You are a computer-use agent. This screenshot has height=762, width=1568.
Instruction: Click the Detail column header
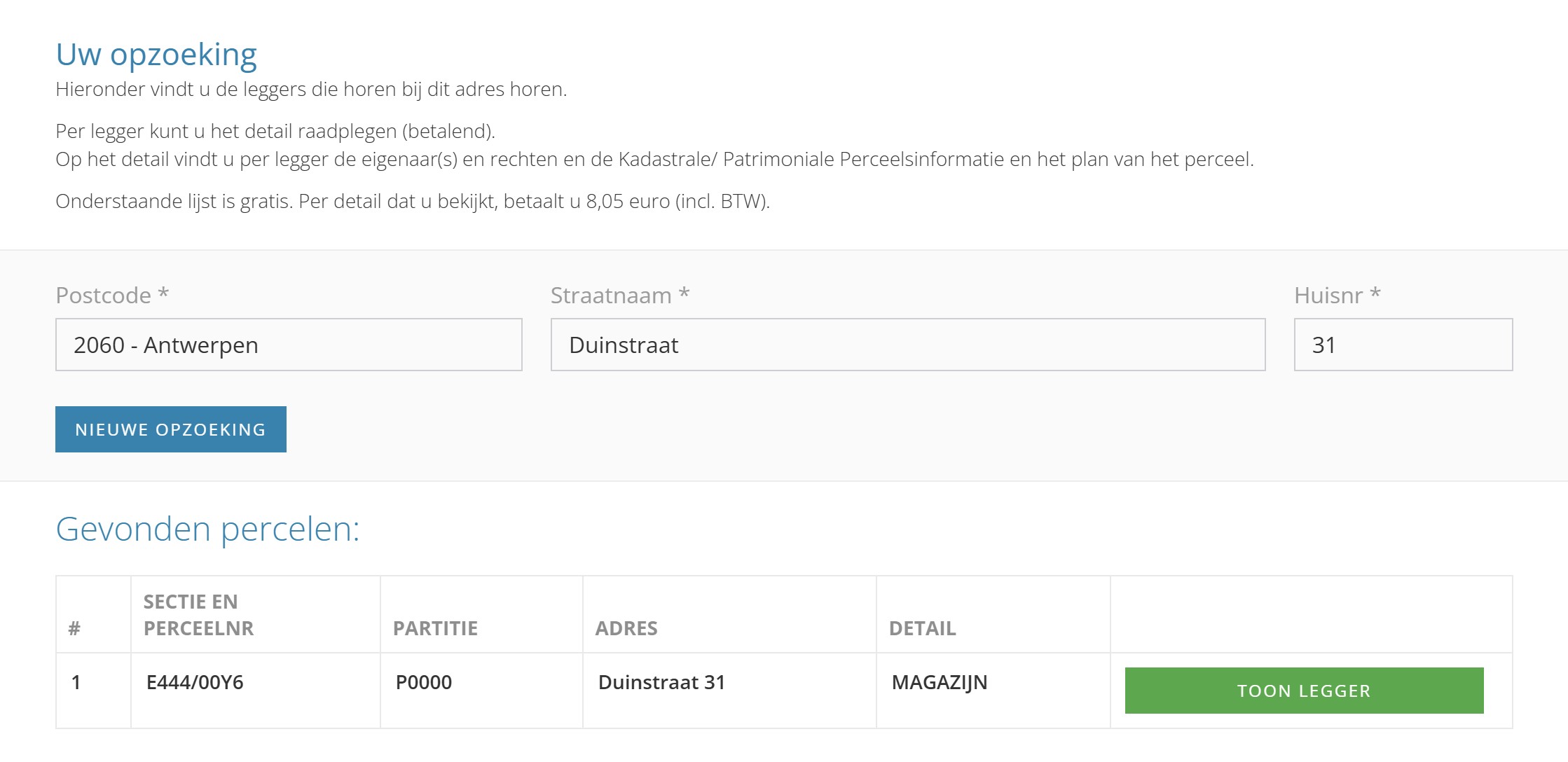(x=922, y=628)
